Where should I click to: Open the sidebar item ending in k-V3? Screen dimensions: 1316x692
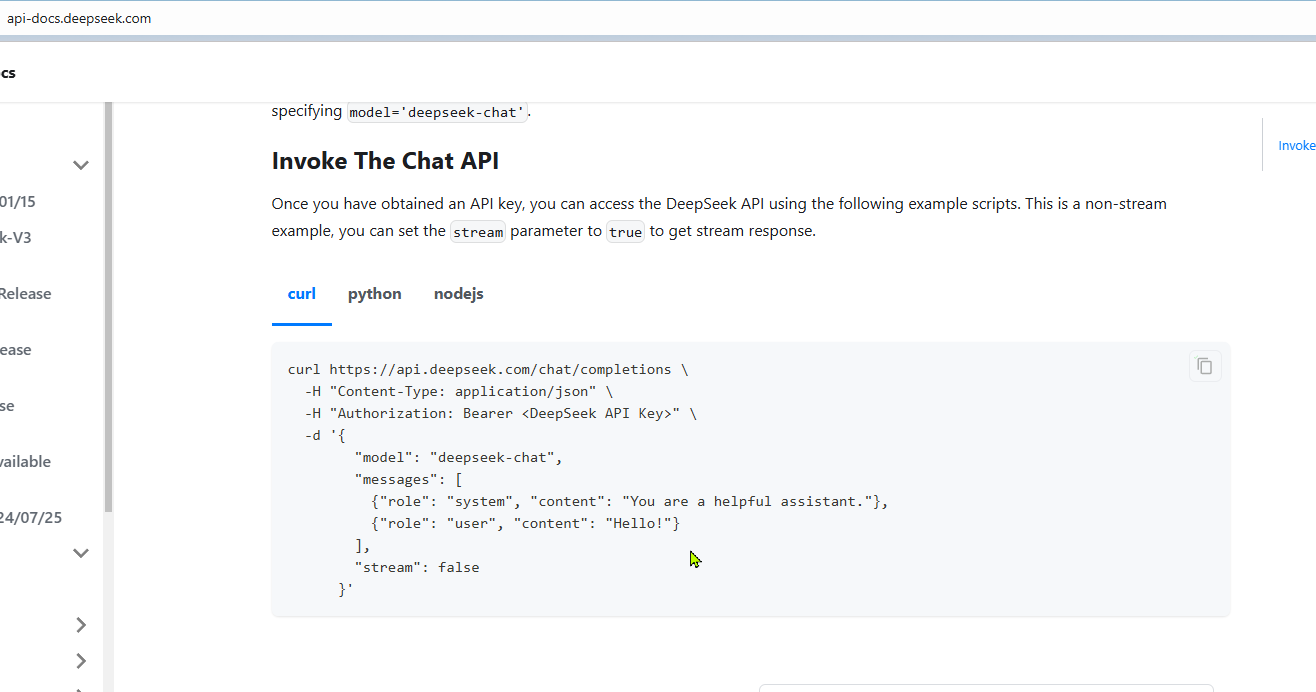17,238
